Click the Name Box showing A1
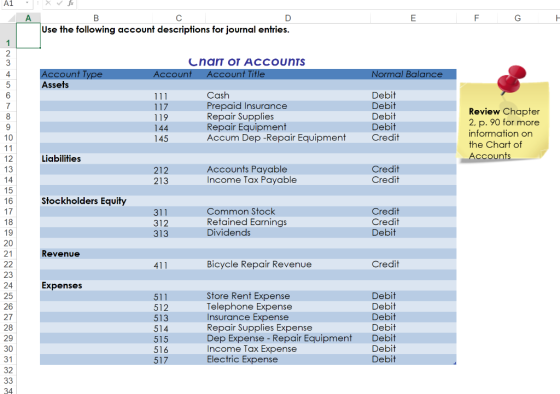Image resolution: width=560 pixels, height=394 pixels. click(x=12, y=3)
